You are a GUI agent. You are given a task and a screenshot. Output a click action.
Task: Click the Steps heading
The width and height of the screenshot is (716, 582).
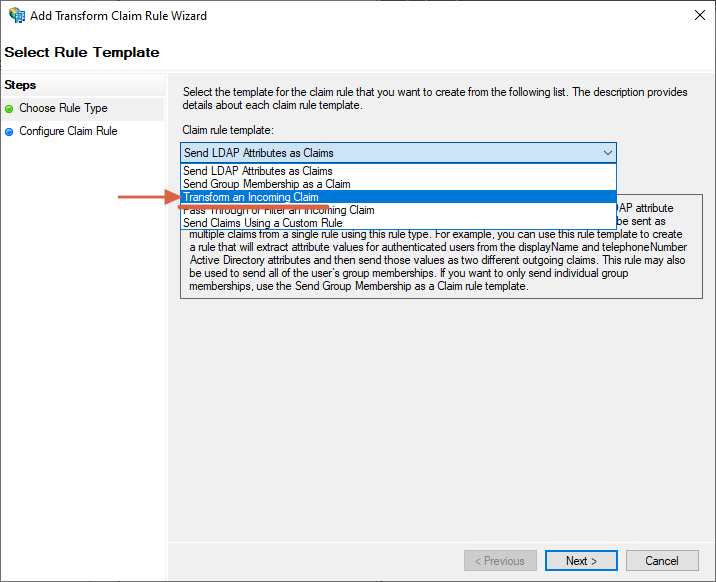pyautogui.click(x=20, y=85)
